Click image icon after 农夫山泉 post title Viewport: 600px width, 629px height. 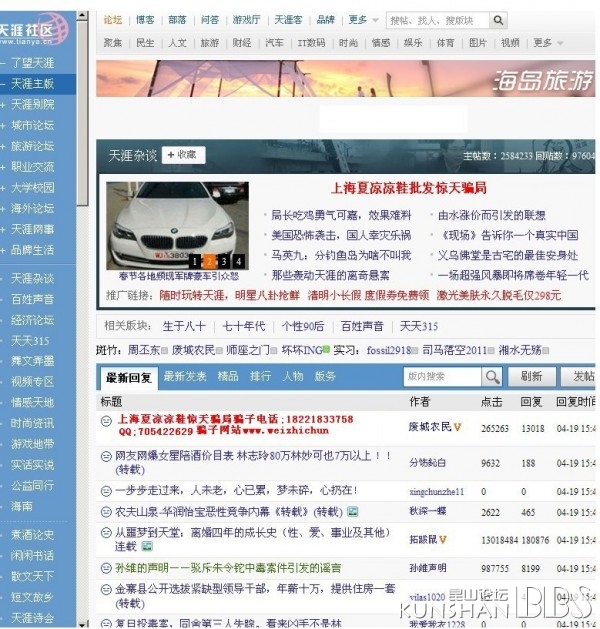[x=353, y=511]
